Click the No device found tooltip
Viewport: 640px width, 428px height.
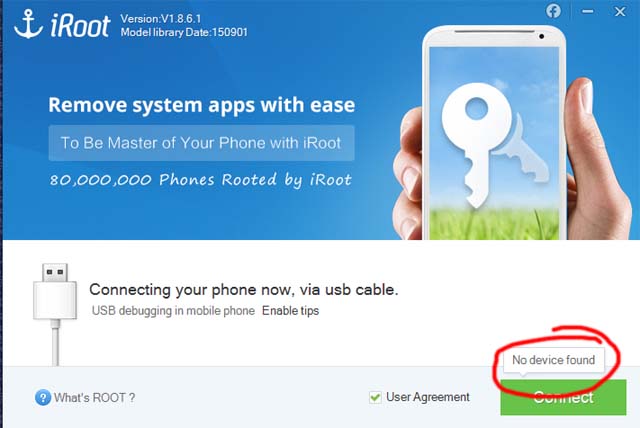(553, 360)
